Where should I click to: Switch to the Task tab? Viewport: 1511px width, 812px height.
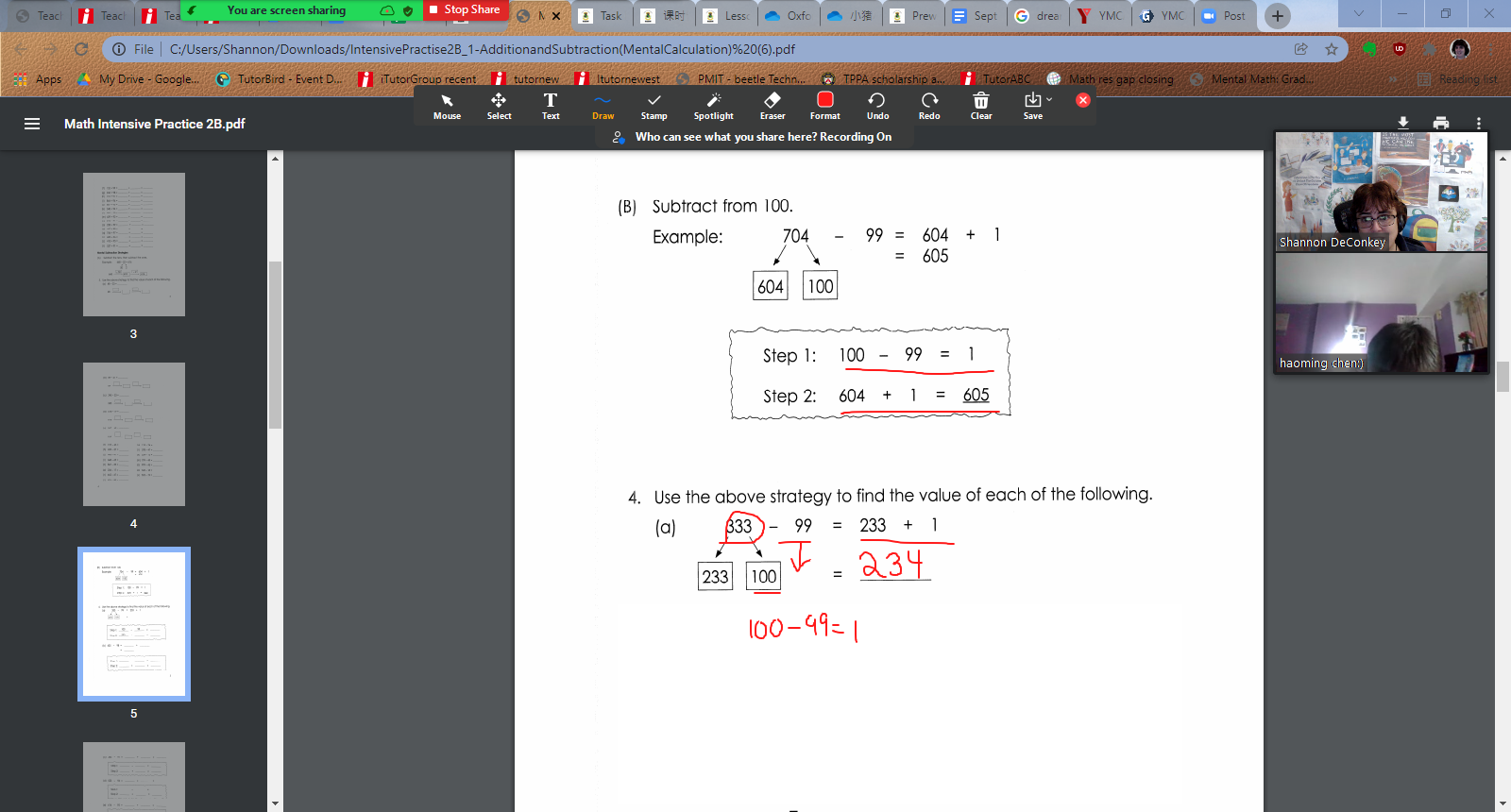click(601, 16)
